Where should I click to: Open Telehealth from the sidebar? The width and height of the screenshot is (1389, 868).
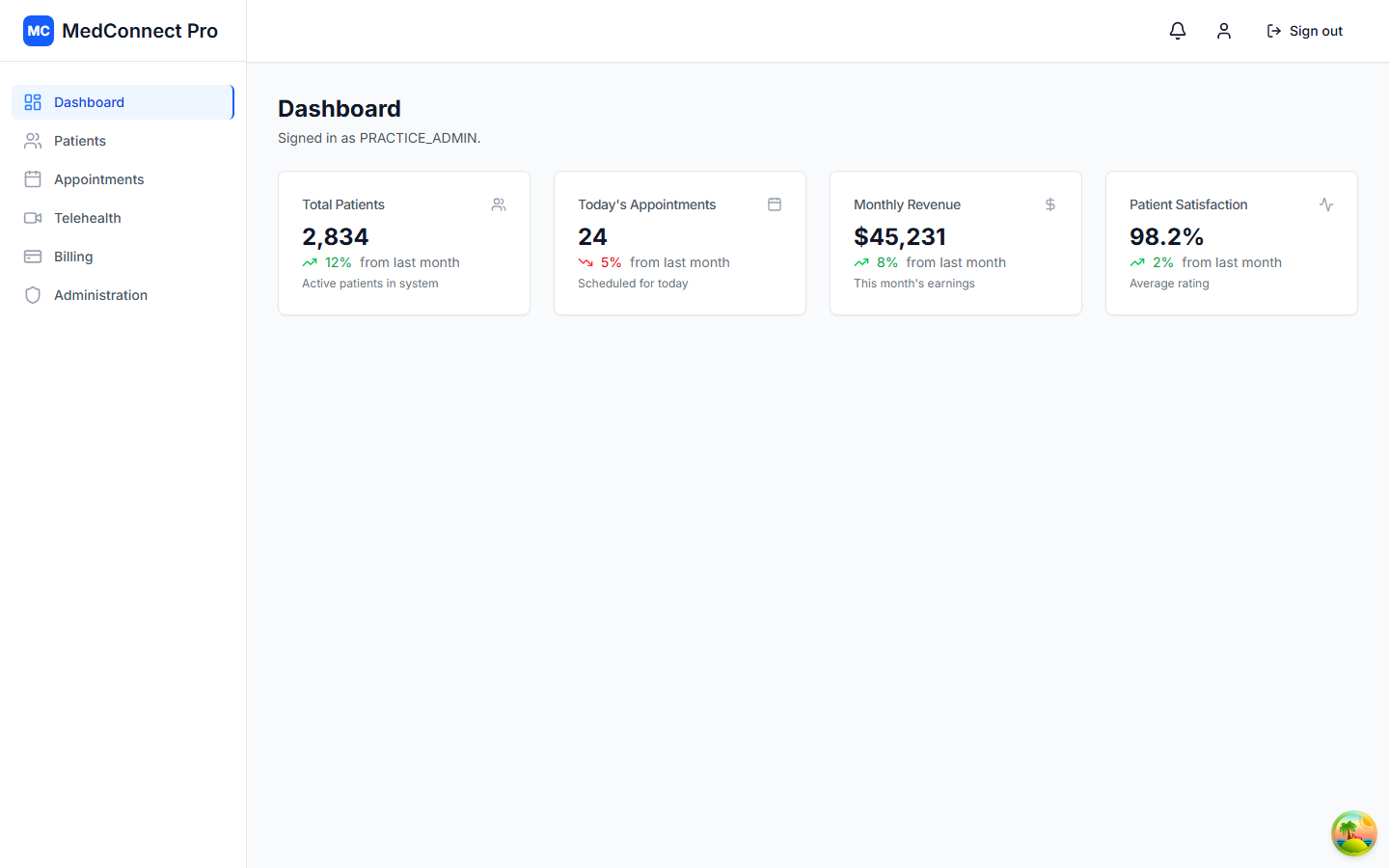[x=123, y=218]
